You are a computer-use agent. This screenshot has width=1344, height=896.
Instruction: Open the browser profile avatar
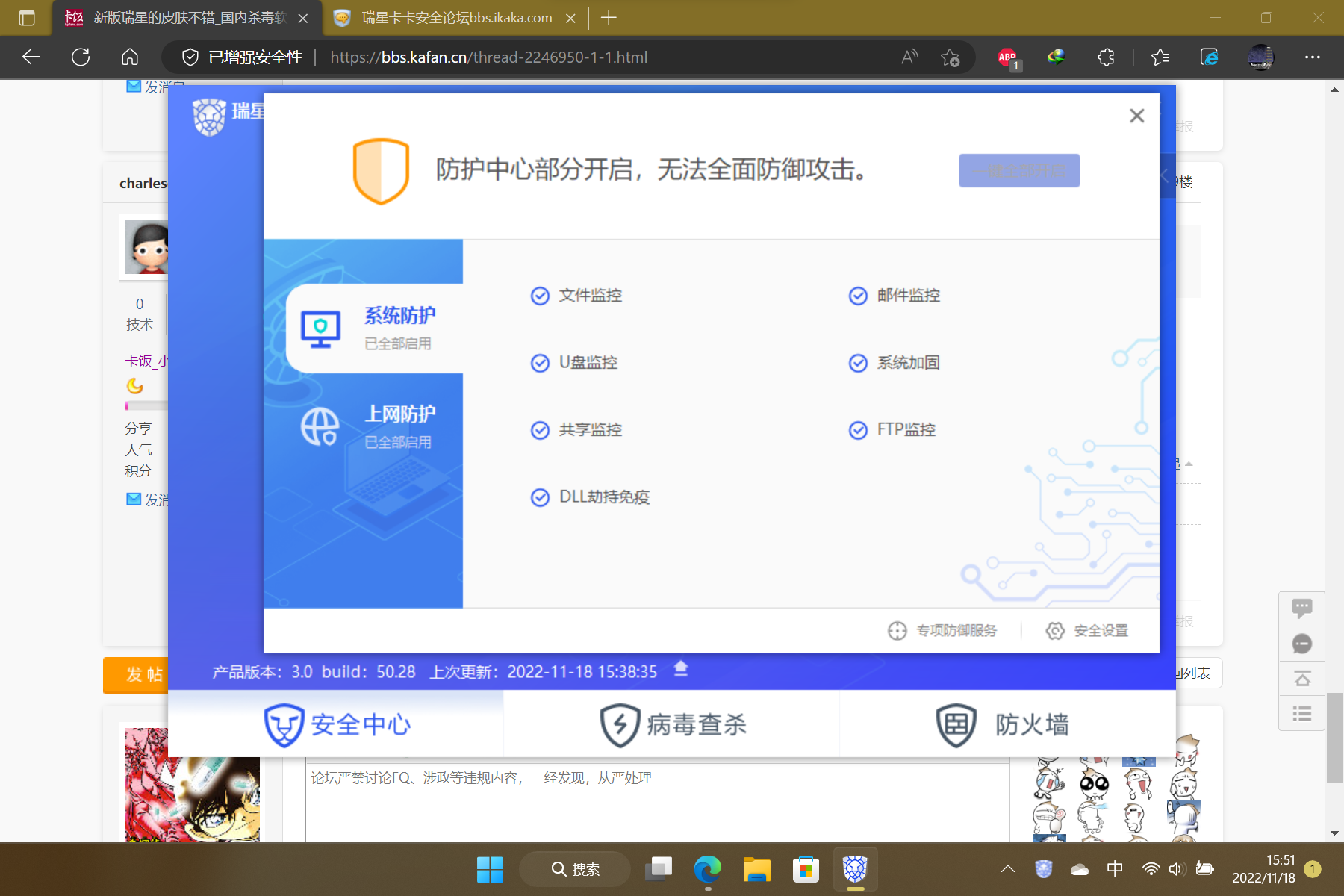1261,57
